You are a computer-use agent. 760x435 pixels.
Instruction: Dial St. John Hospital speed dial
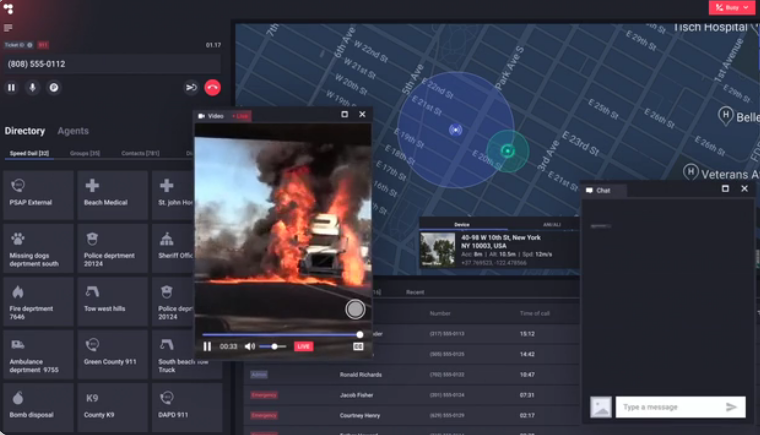[173, 194]
